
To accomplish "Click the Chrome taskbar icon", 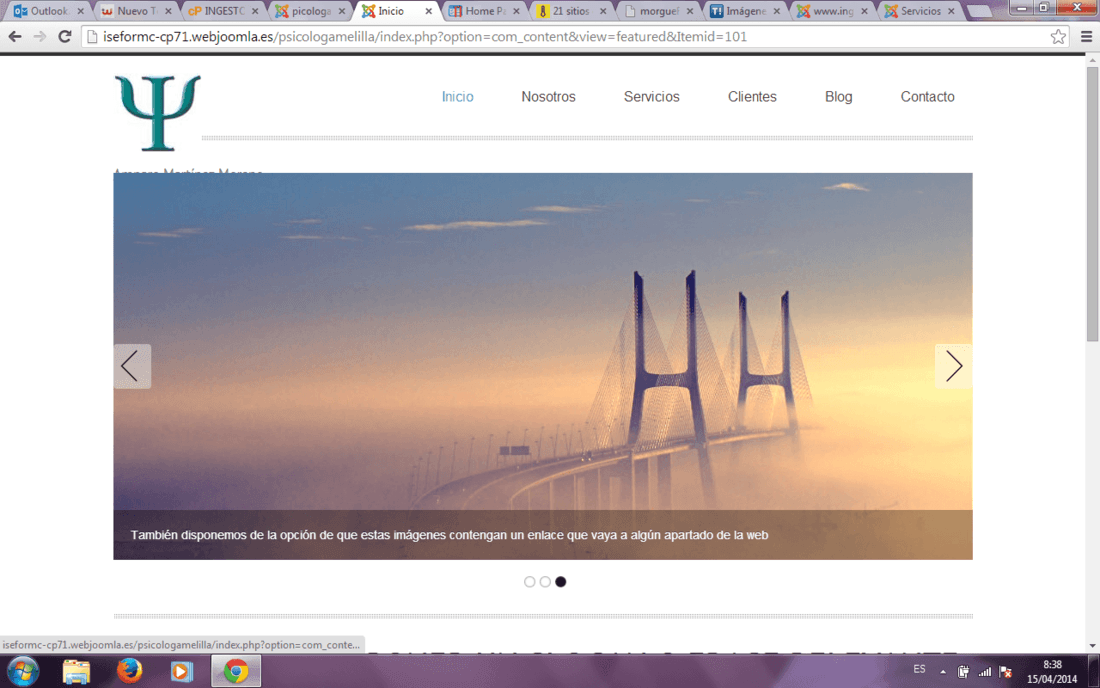I will (236, 671).
